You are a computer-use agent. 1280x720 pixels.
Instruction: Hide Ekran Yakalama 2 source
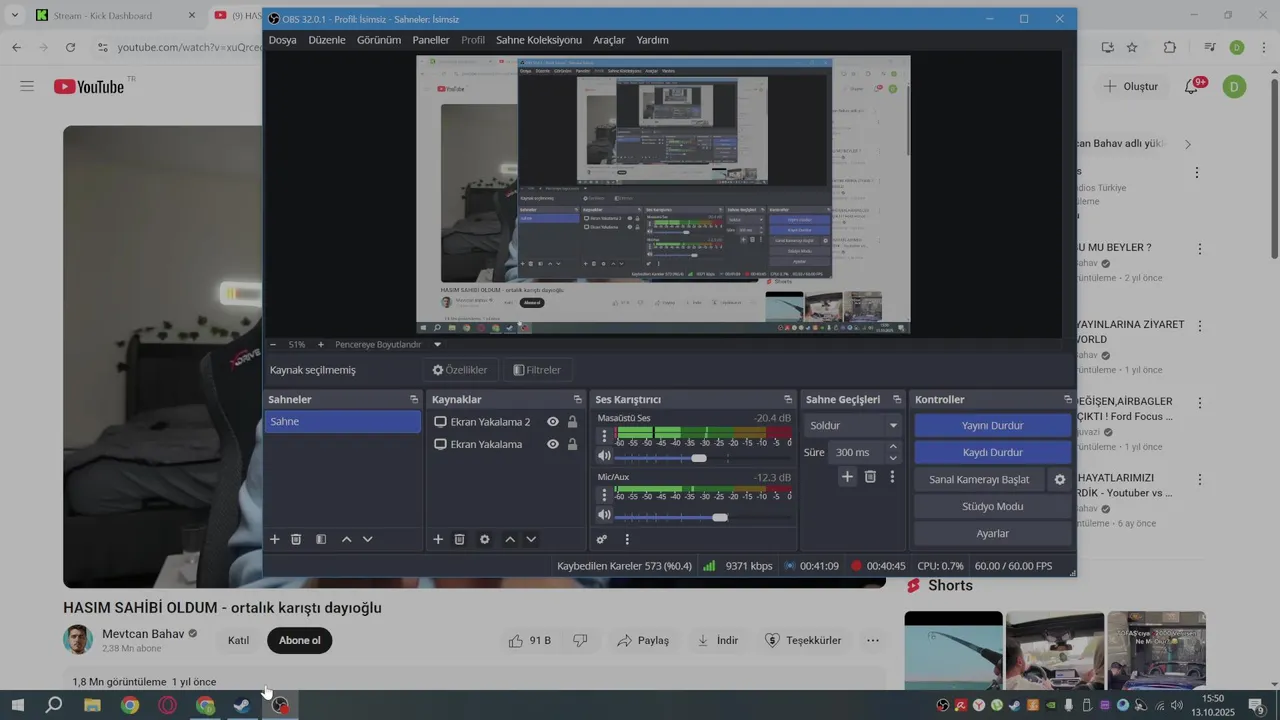(552, 422)
